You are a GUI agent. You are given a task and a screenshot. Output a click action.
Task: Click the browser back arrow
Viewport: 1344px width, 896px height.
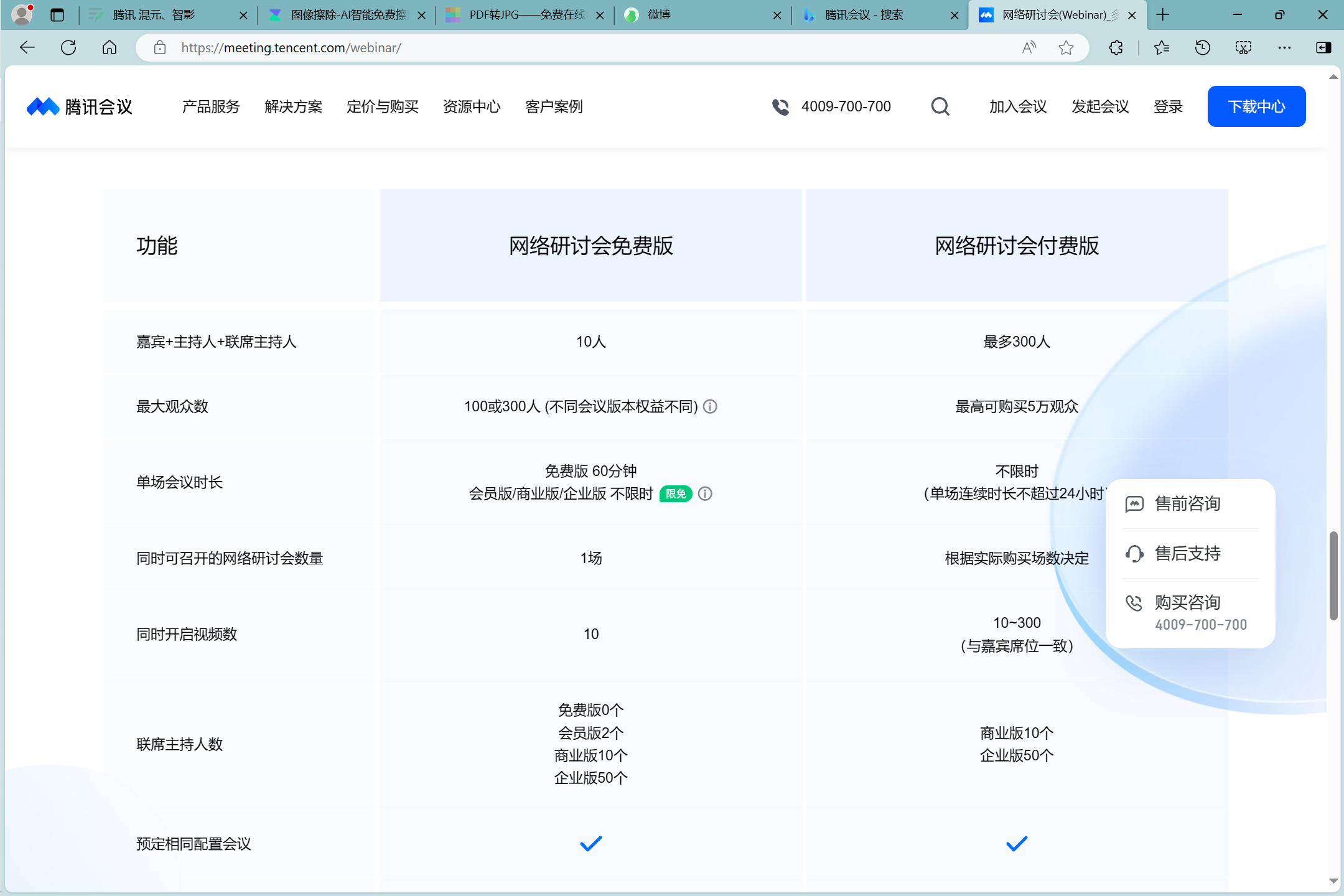click(x=27, y=47)
